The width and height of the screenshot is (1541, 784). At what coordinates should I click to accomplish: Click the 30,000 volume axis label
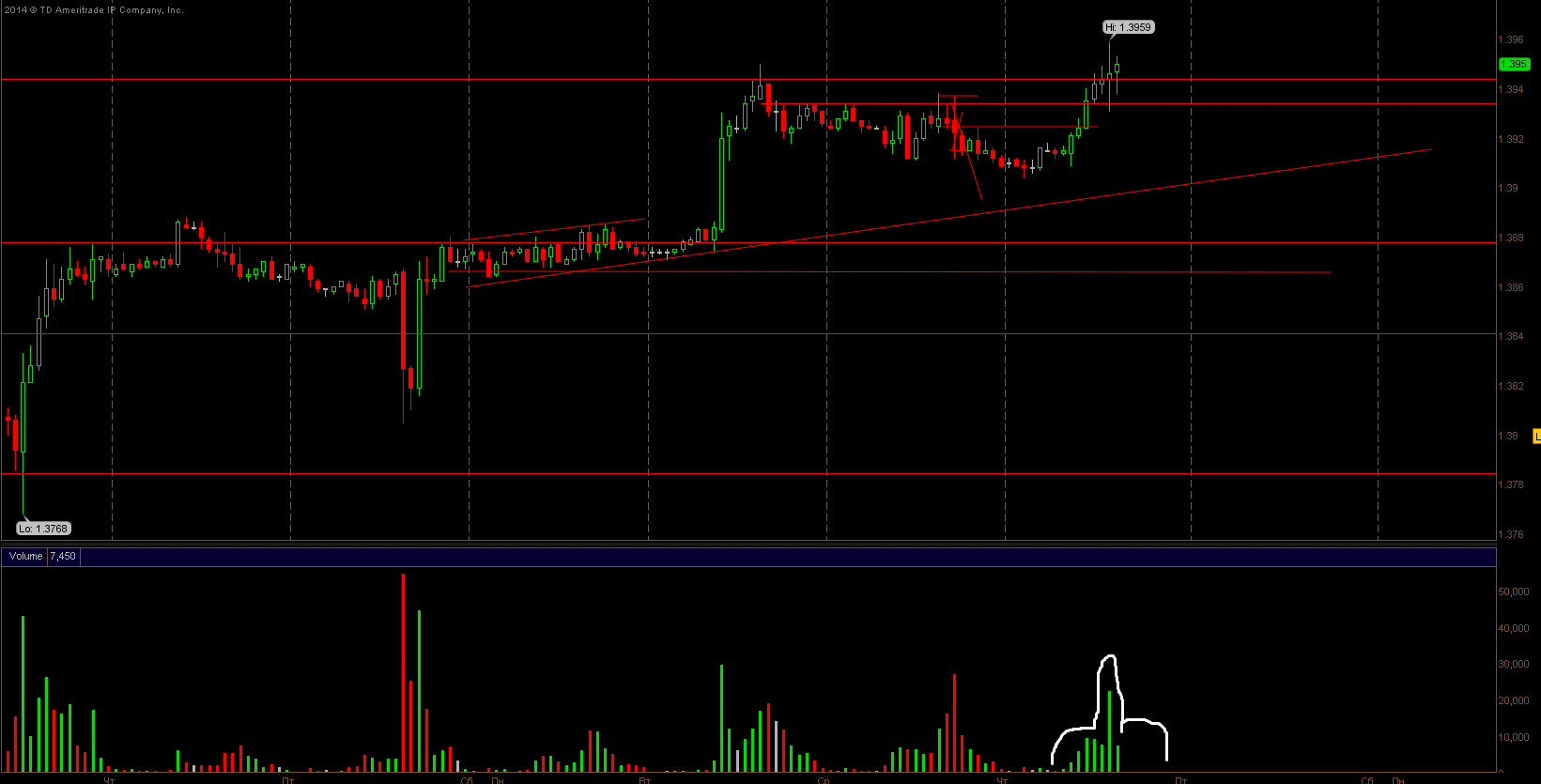[1514, 664]
